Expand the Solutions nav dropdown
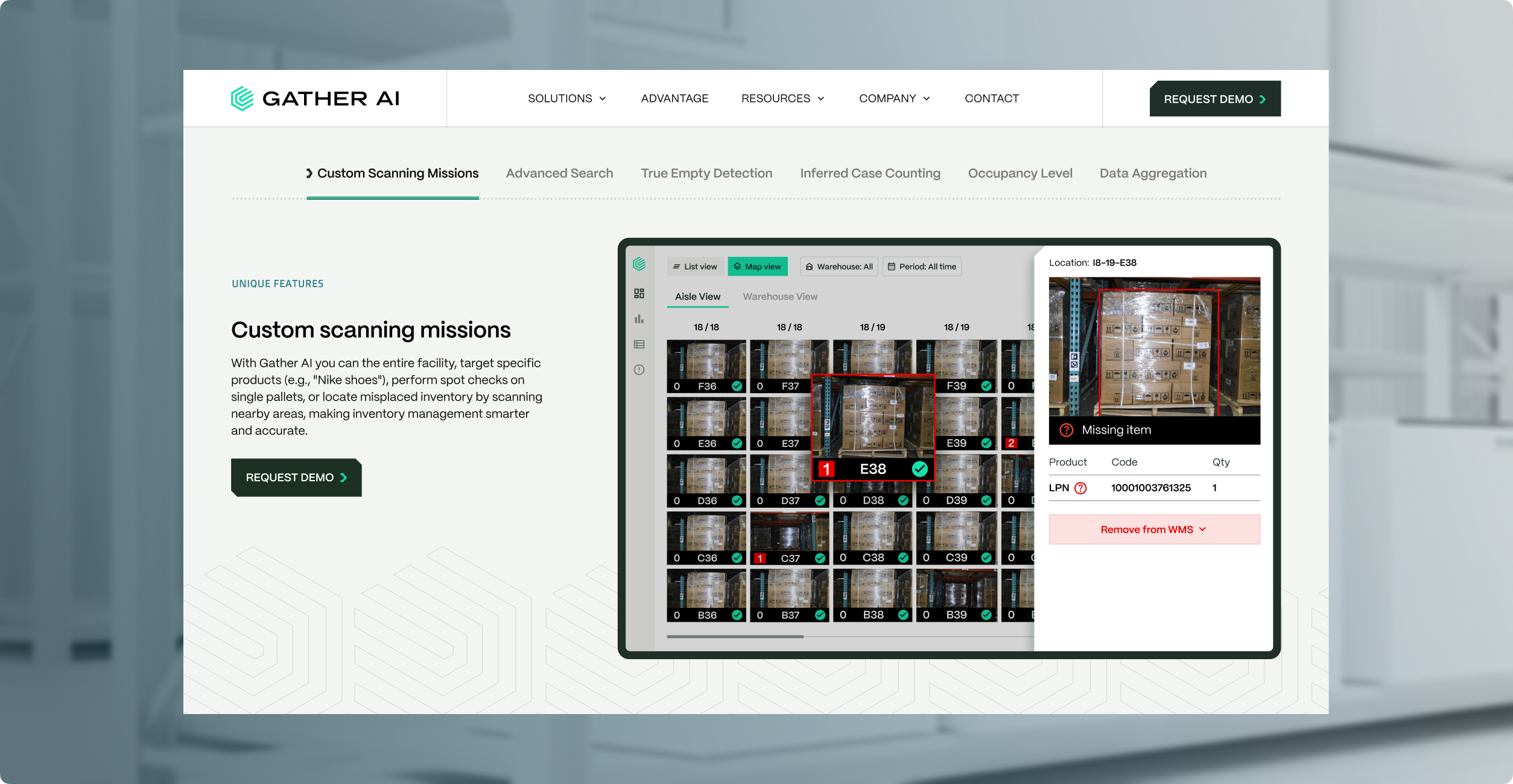The width and height of the screenshot is (1513, 784). 566,98
